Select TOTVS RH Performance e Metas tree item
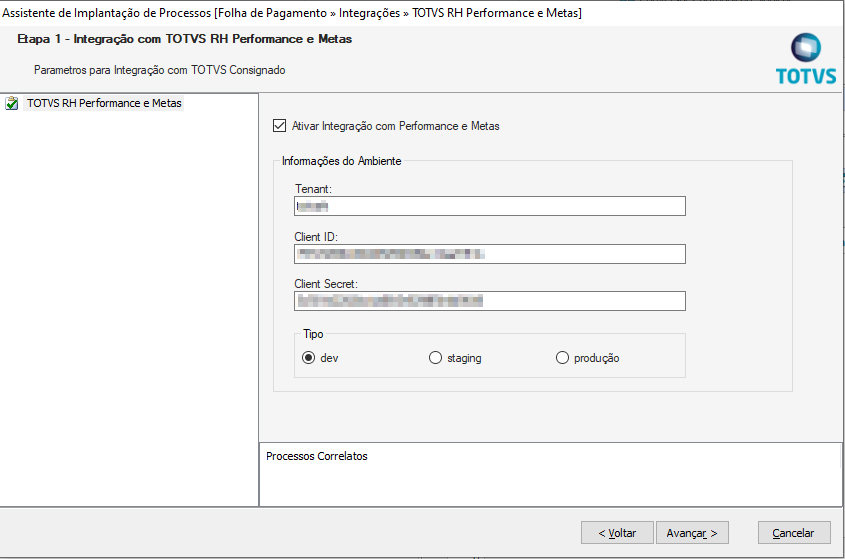 click(x=104, y=103)
